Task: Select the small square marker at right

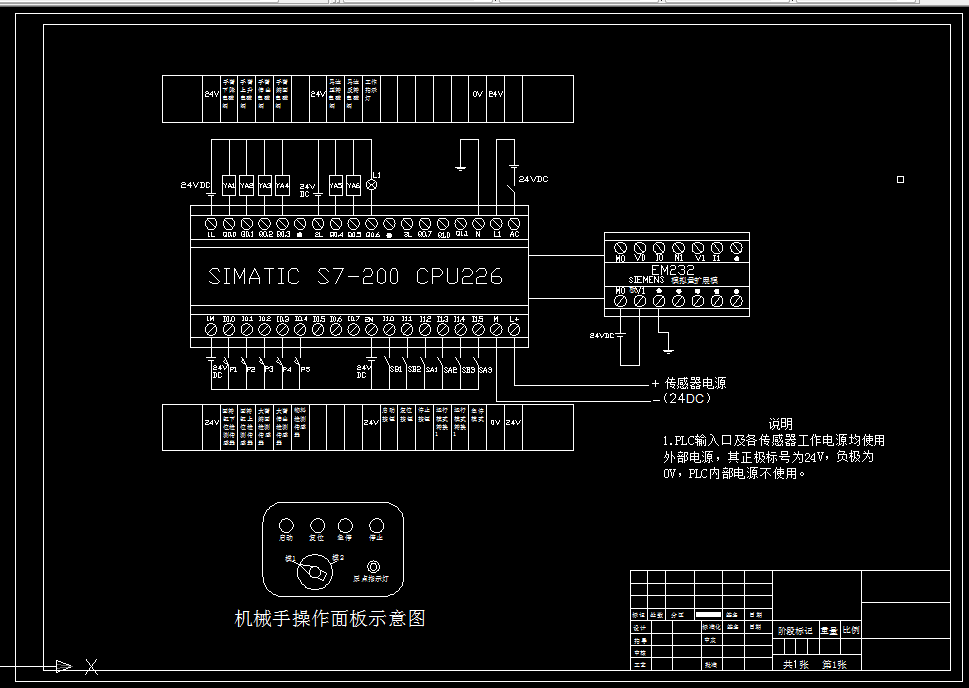Action: [x=900, y=179]
